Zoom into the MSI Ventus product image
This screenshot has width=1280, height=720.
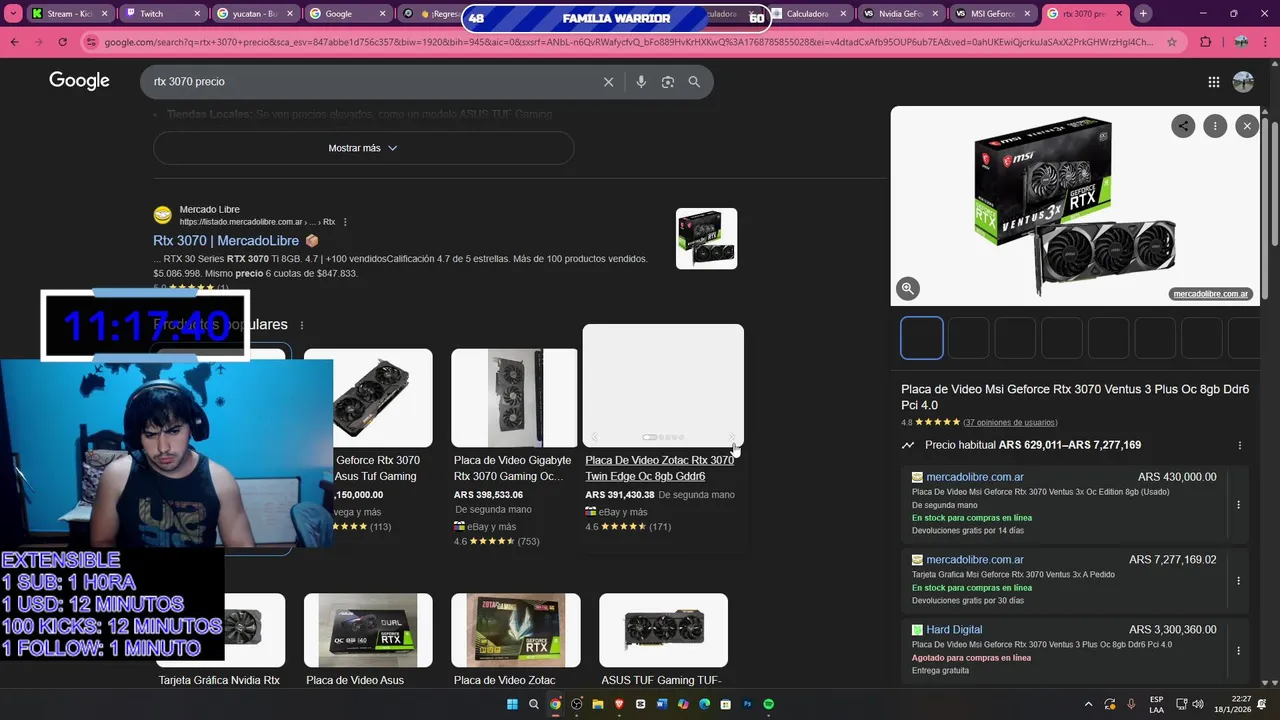908,288
